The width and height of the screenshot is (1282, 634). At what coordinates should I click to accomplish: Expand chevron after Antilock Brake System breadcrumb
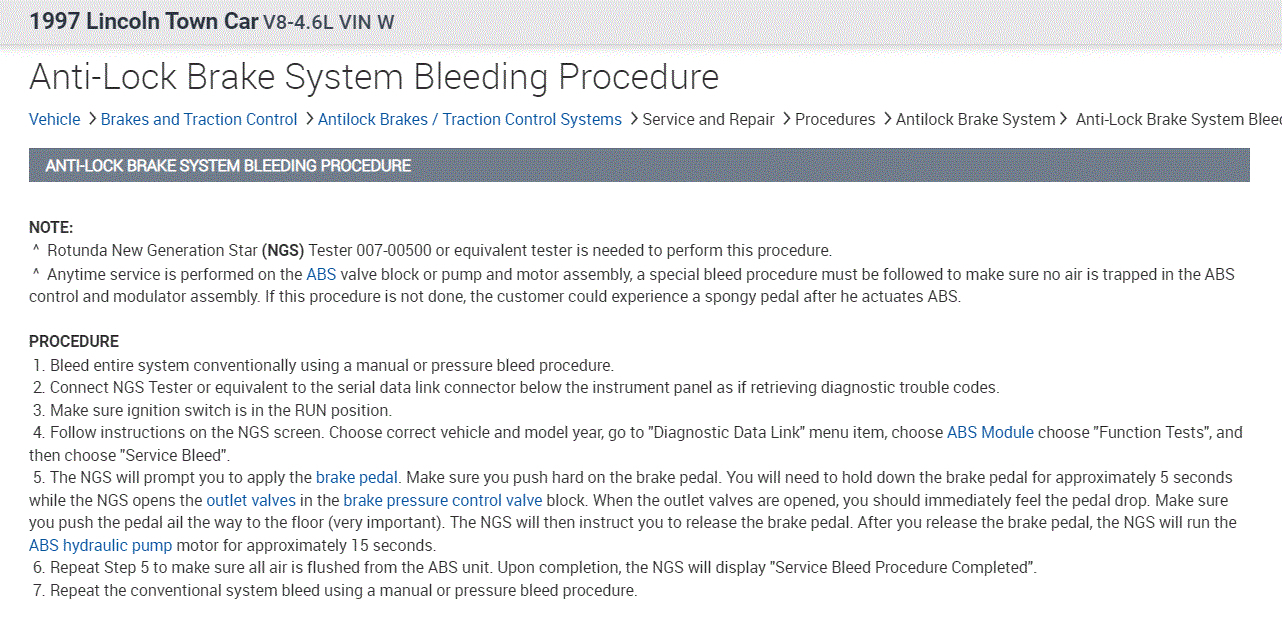point(1063,120)
